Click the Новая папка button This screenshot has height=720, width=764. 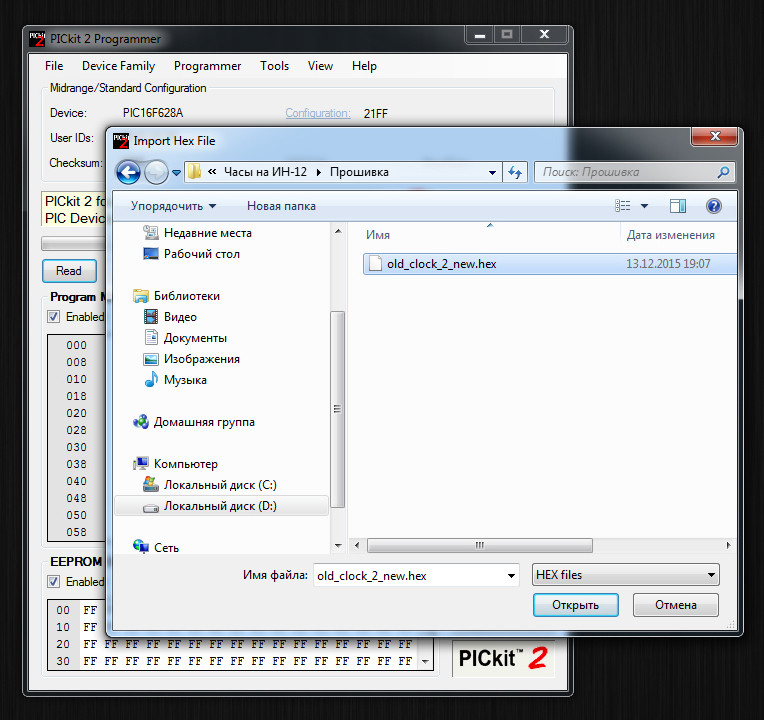pos(281,206)
